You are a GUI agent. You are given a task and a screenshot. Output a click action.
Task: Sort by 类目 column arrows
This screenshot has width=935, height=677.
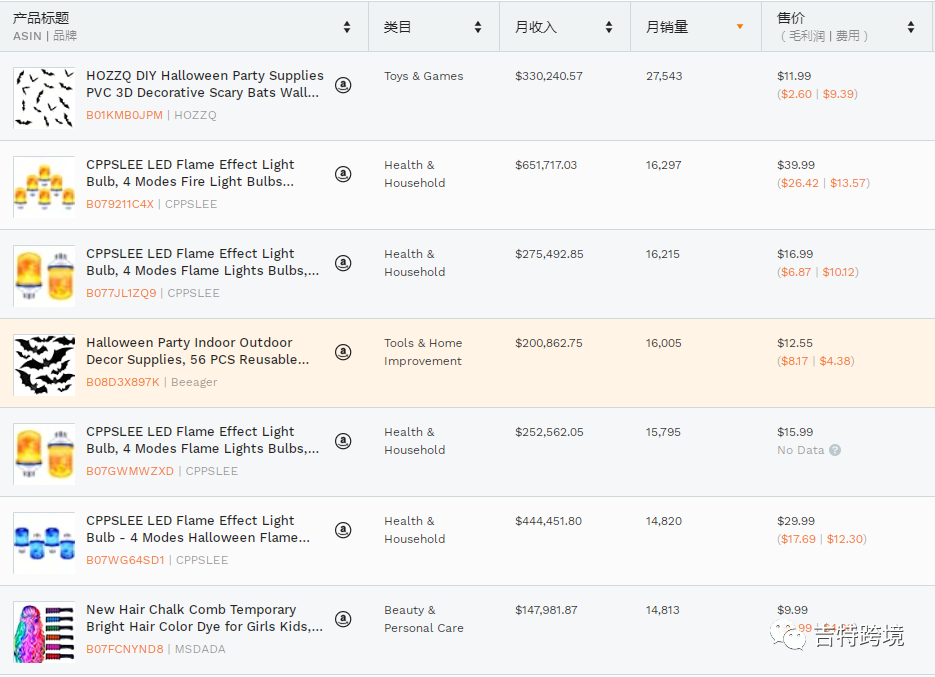tap(478, 27)
